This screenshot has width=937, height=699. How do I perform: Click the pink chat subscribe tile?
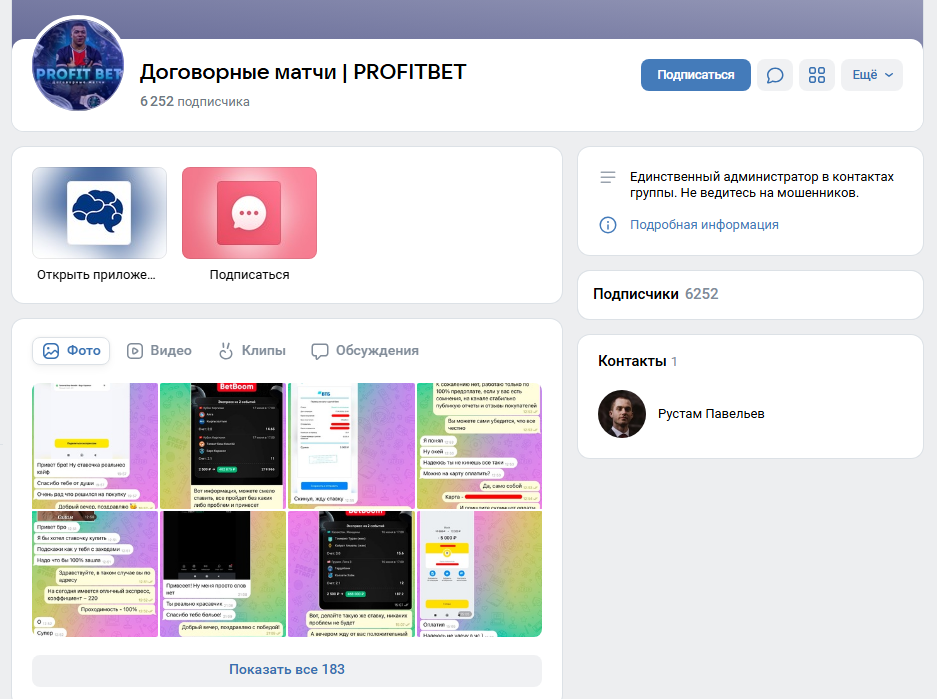249,213
